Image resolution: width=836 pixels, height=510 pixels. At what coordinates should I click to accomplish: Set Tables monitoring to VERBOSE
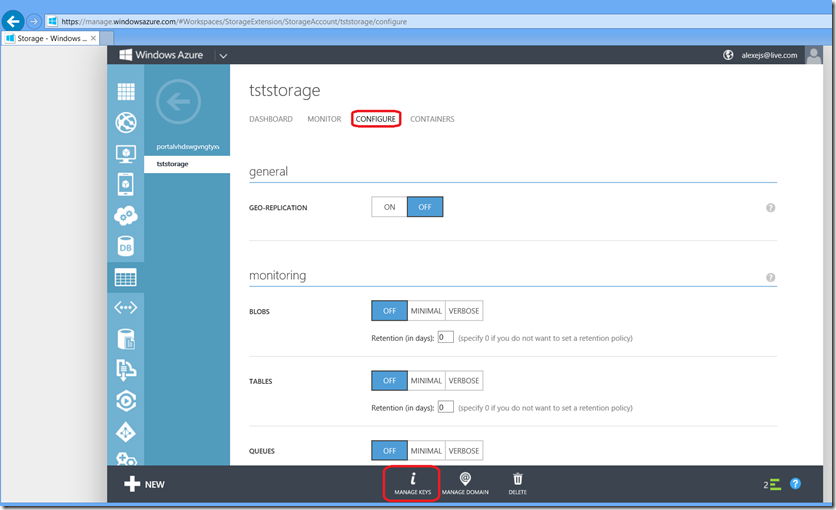[464, 381]
